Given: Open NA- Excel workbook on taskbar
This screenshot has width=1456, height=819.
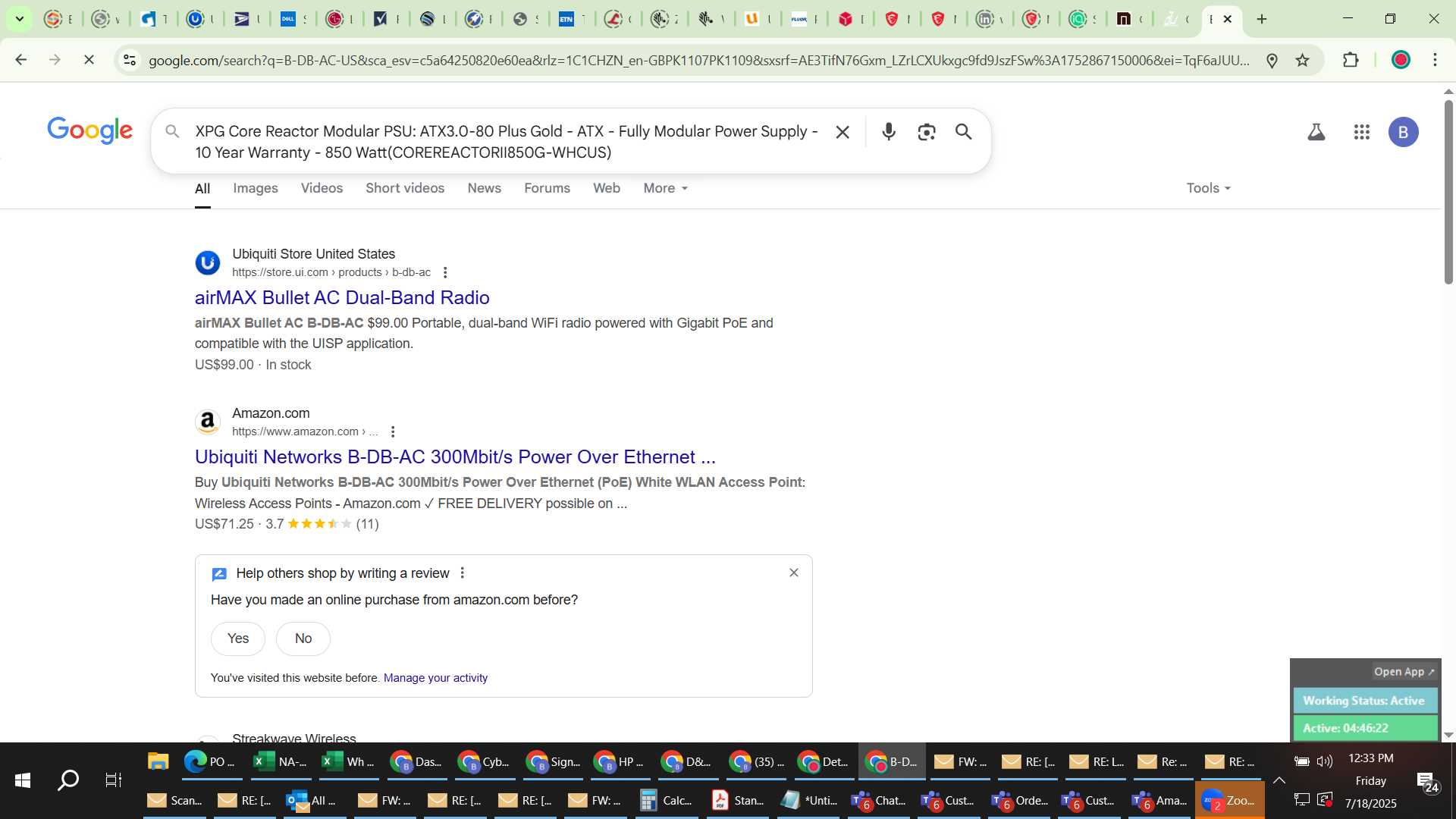Looking at the screenshot, I should point(280,761).
